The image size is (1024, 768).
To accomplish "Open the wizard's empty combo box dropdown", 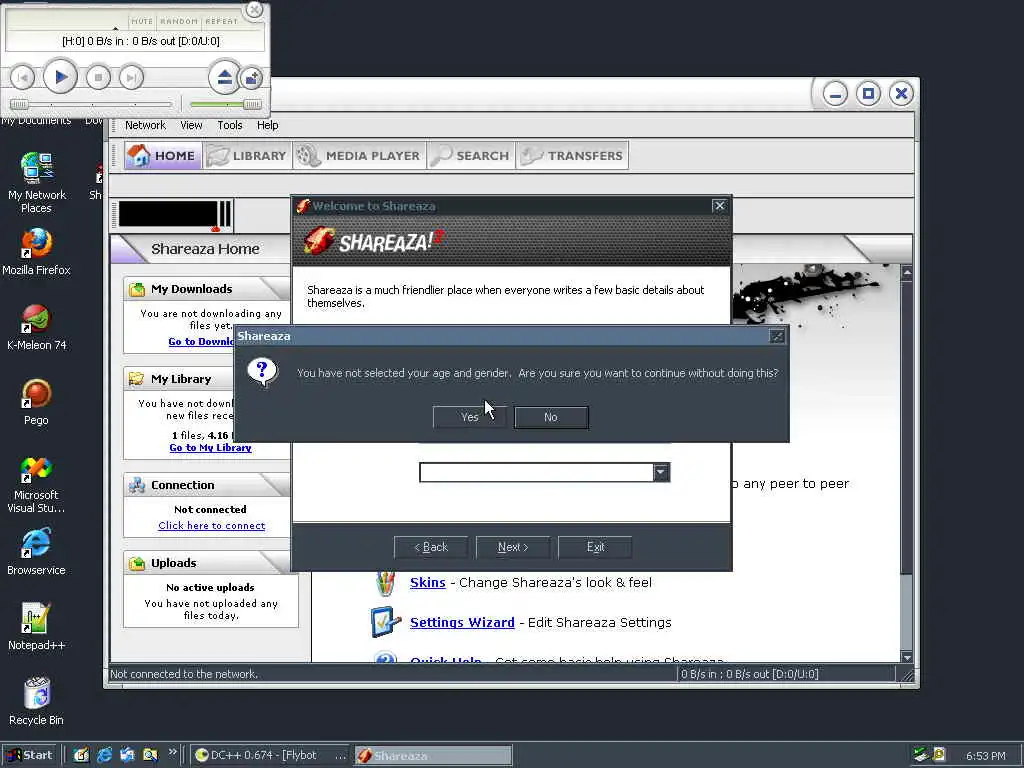I will tap(661, 472).
